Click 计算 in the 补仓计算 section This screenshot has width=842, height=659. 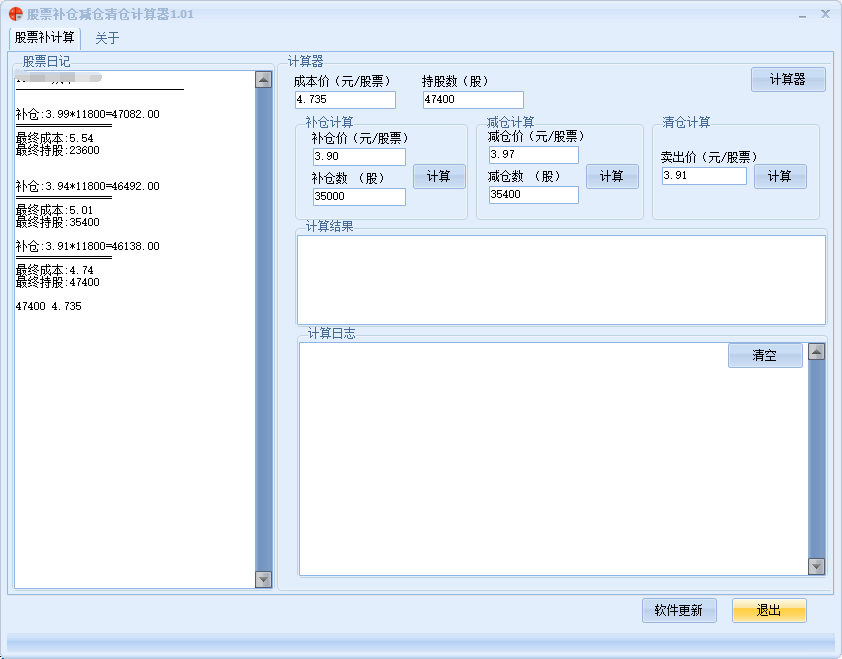pyautogui.click(x=438, y=176)
